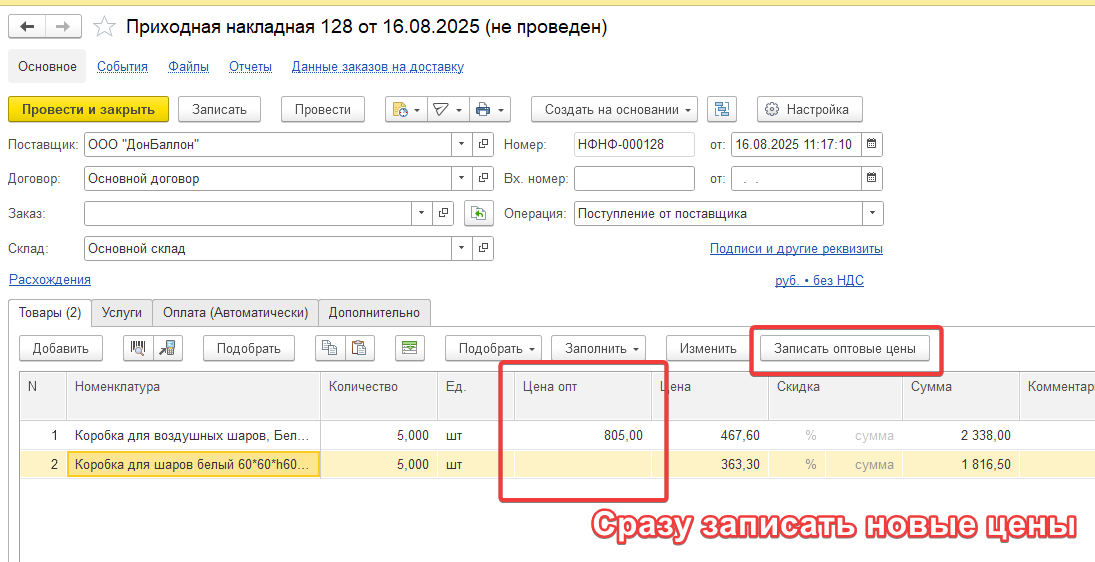Click the Номенклатура column header
Viewport: 1095px width, 562px height.
(193, 396)
